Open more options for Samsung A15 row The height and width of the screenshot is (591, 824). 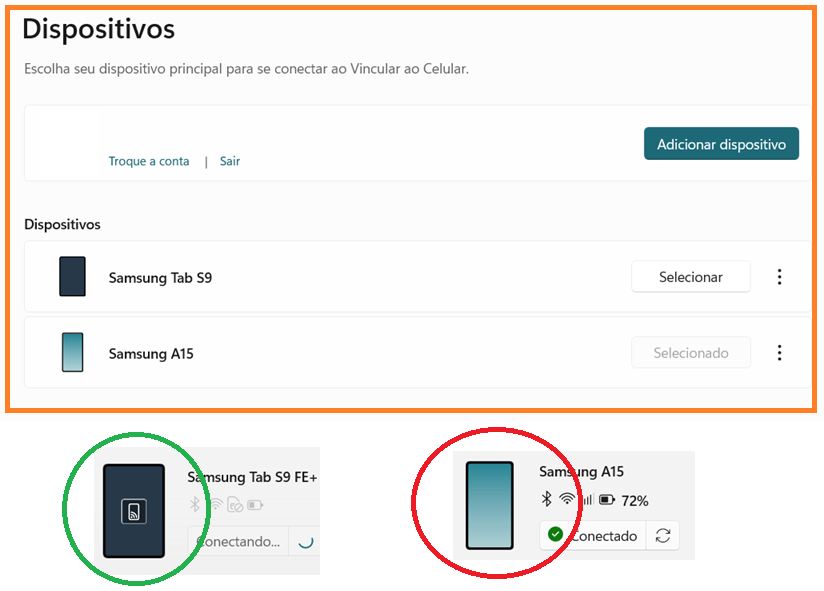pyautogui.click(x=779, y=352)
